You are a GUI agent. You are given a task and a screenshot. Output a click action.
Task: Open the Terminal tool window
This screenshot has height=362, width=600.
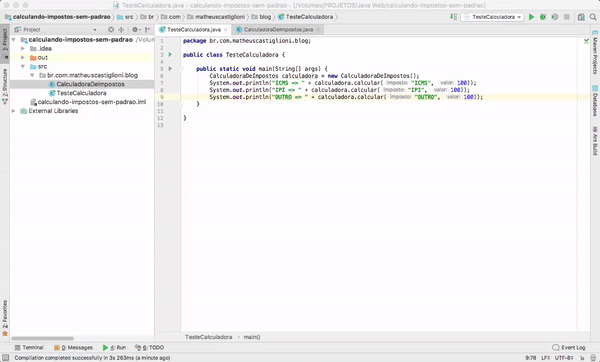click(29, 347)
